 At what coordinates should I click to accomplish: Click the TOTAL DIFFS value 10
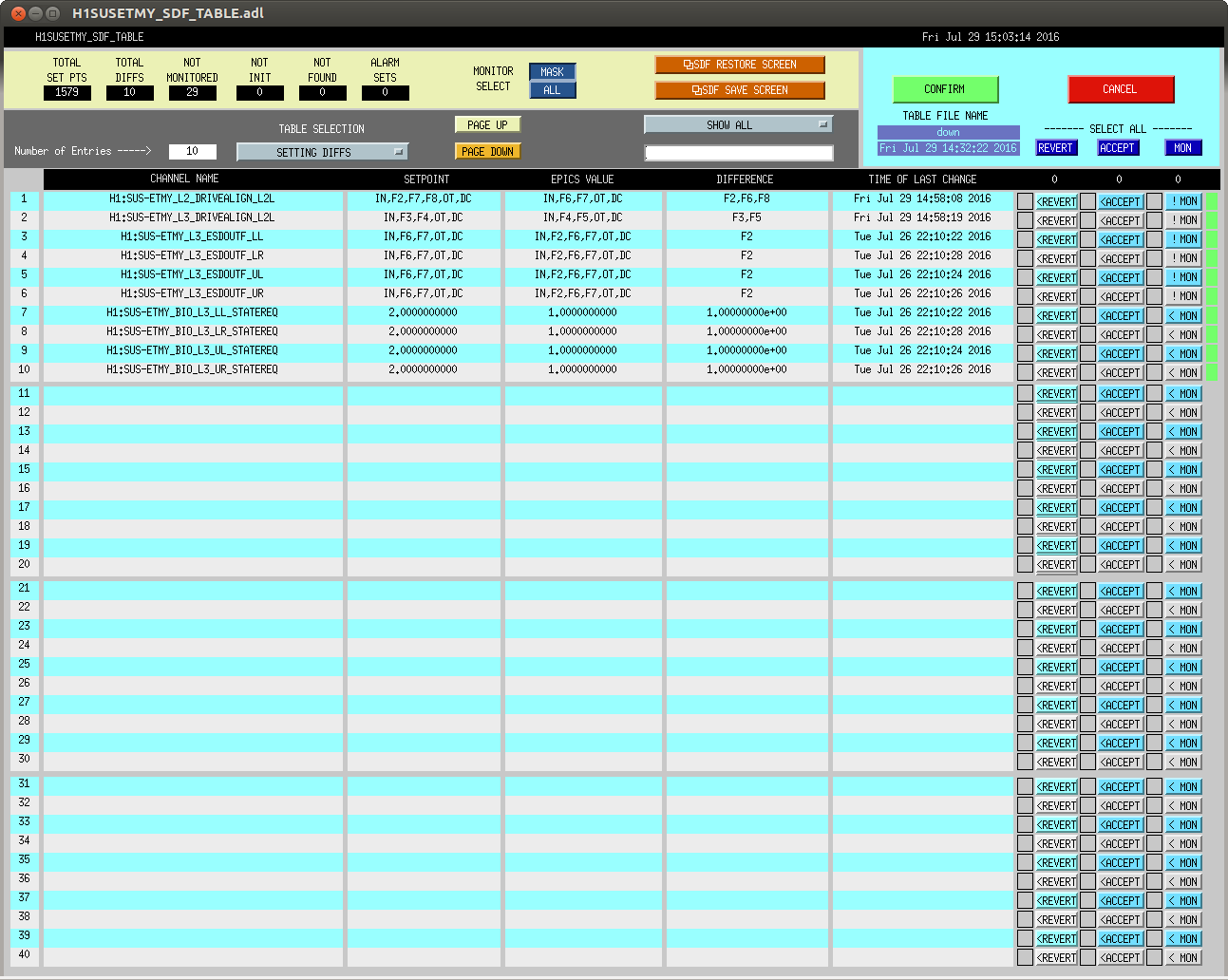click(x=130, y=92)
